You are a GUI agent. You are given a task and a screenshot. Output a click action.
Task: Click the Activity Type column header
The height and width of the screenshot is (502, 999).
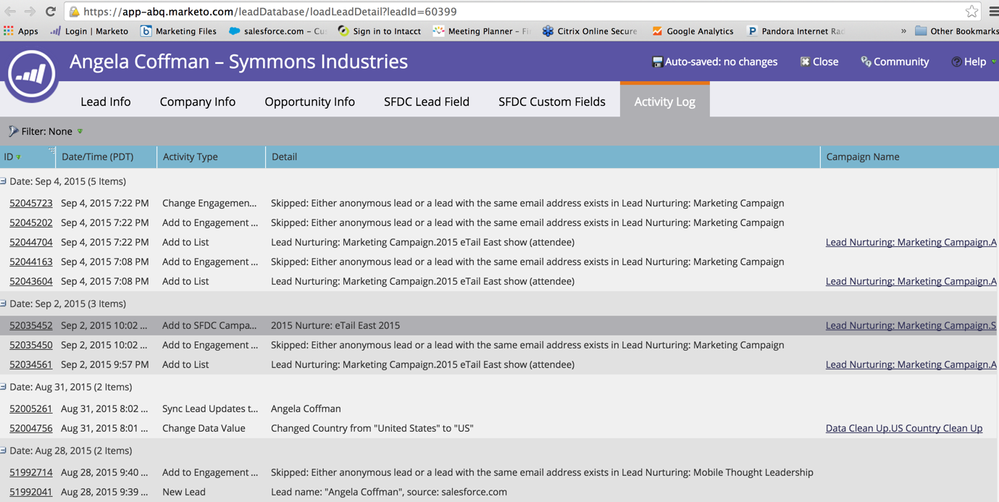pyautogui.click(x=211, y=157)
